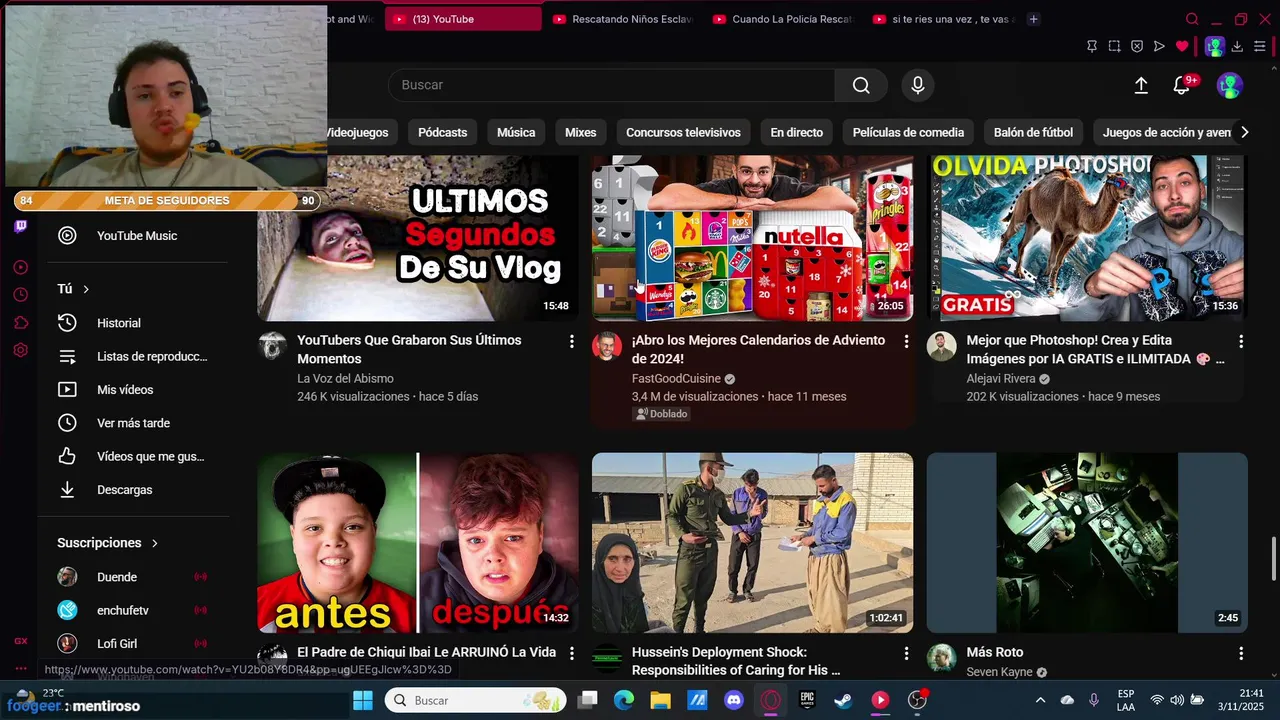
Task: Click the snapshot capture icon
Action: [x=1114, y=46]
